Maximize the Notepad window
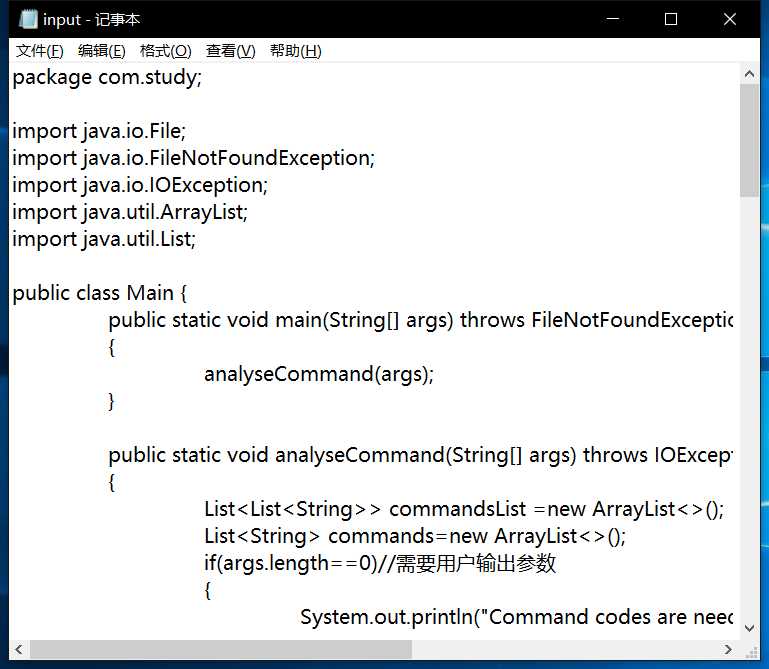Screen dimensions: 769x669 pos(671,19)
